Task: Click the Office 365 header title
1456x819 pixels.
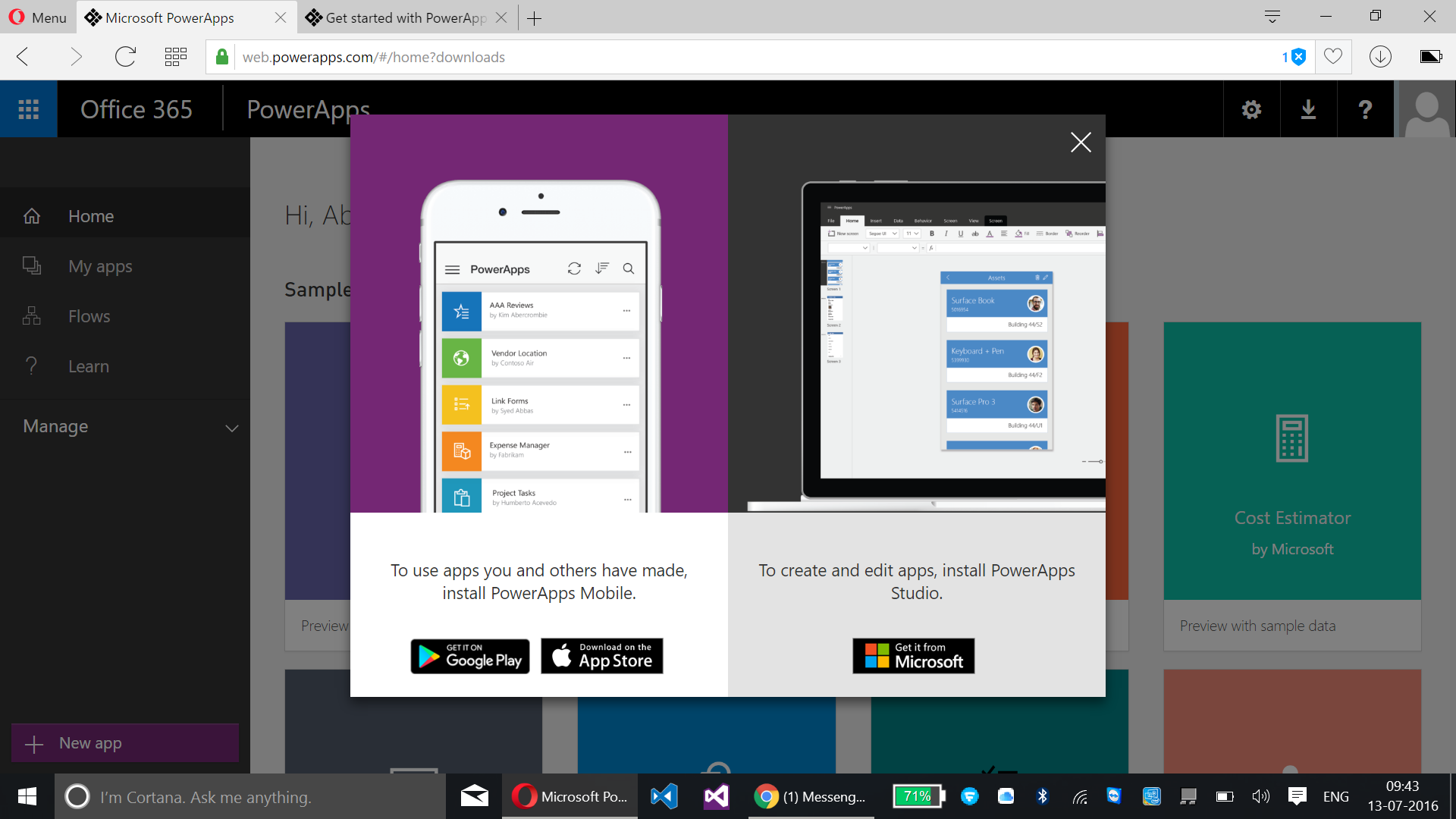Action: point(136,109)
